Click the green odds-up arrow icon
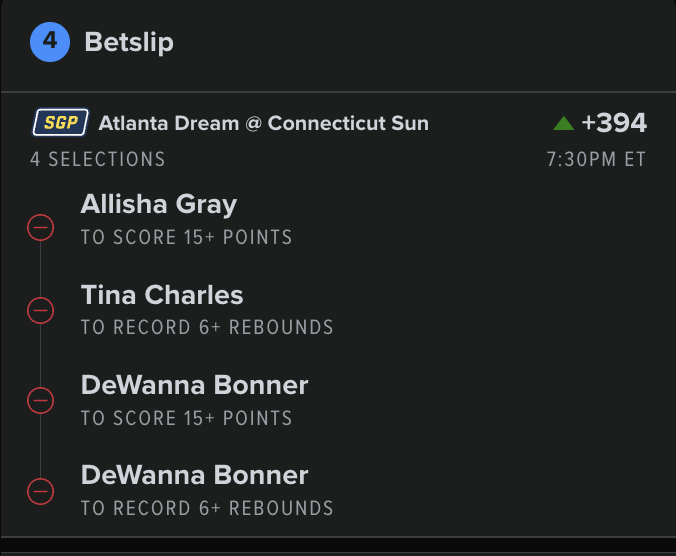676x556 pixels. click(x=564, y=123)
